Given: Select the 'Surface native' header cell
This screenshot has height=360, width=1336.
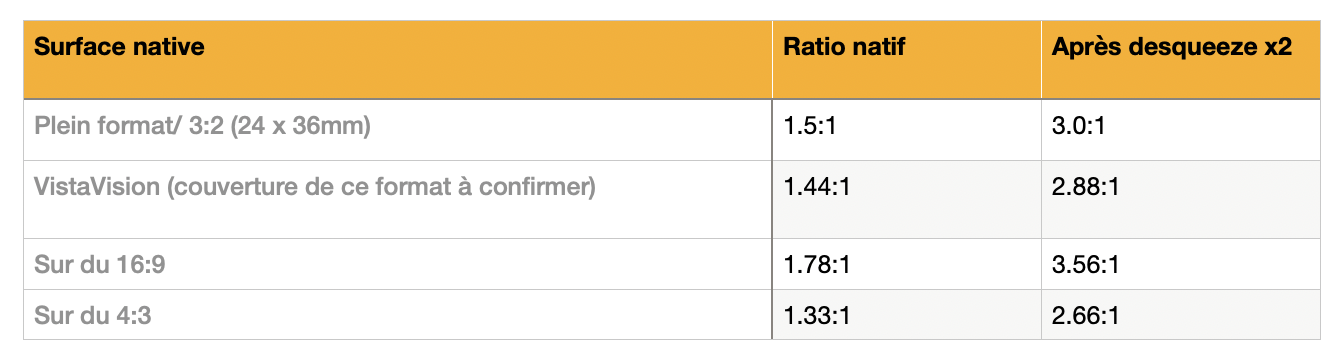Looking at the screenshot, I should coord(398,59).
